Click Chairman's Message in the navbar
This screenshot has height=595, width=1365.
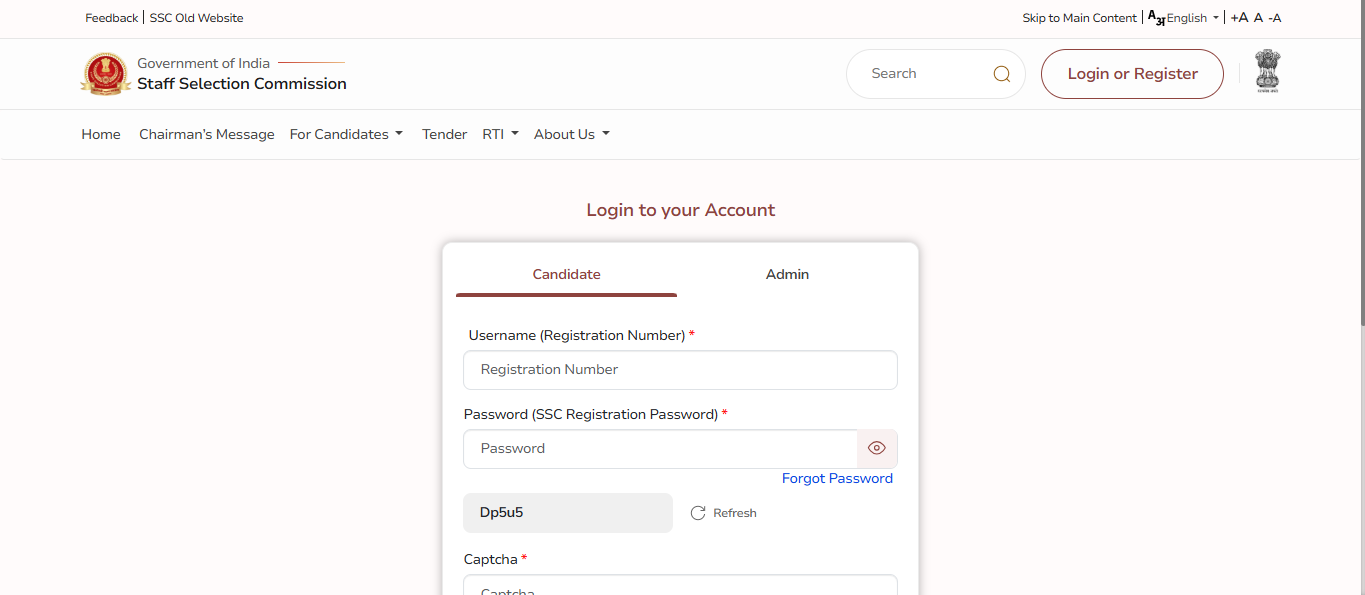coord(206,134)
